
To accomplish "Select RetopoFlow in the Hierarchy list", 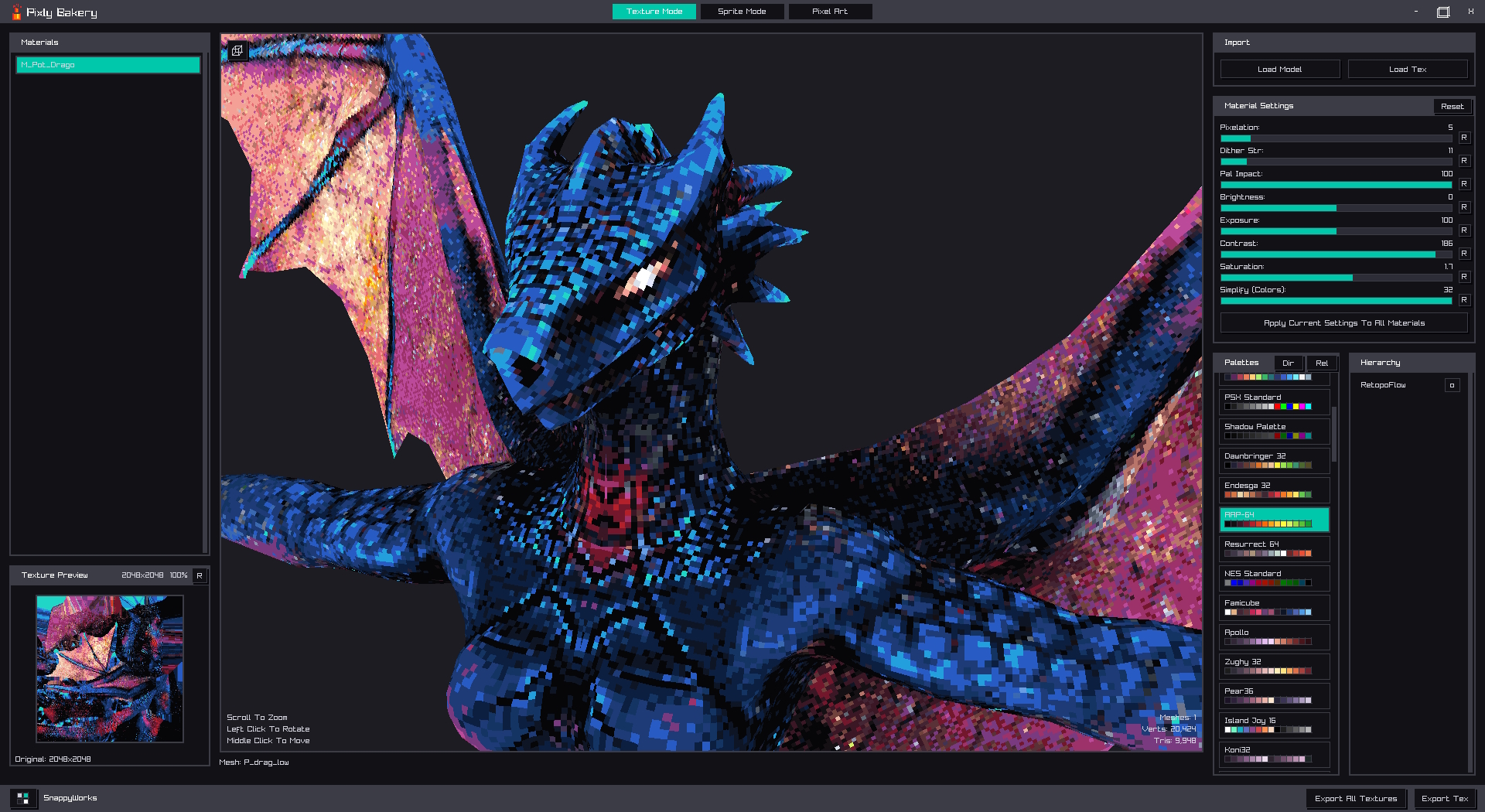I will point(1383,385).
